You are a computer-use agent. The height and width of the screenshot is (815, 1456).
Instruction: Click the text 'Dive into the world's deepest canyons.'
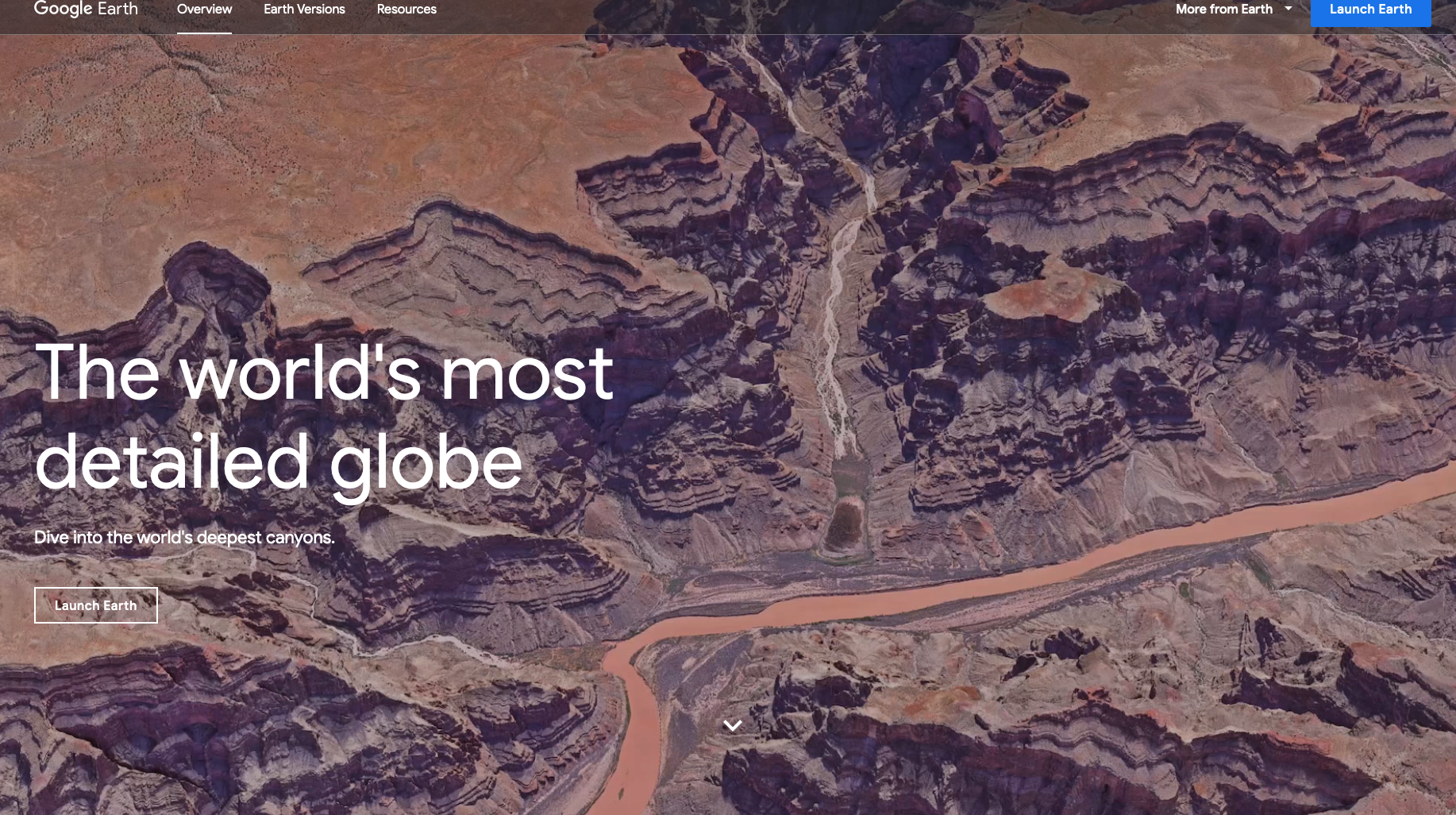(x=184, y=538)
